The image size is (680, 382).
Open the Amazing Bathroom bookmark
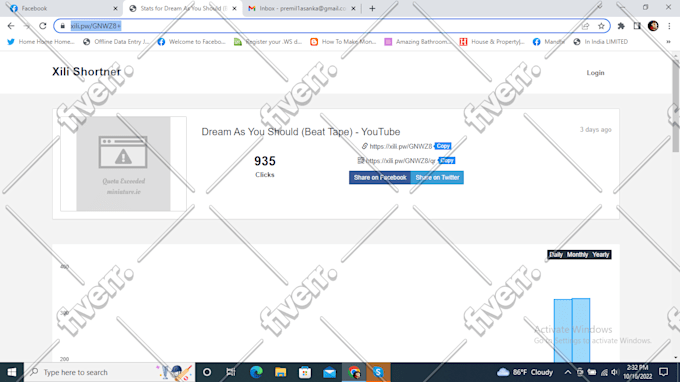click(418, 42)
